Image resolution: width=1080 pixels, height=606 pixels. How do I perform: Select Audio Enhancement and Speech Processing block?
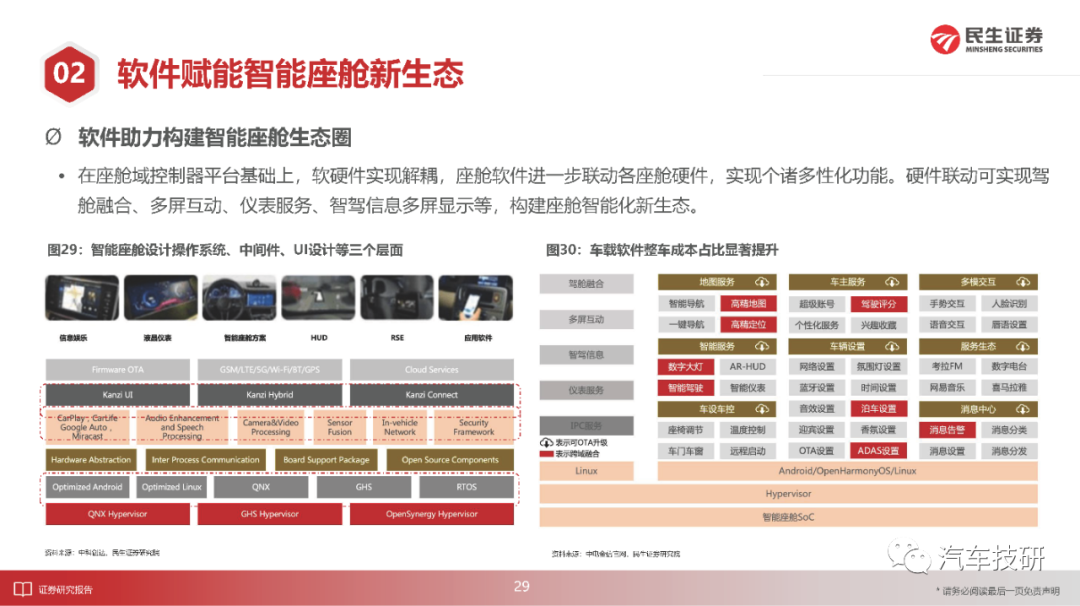pos(182,427)
